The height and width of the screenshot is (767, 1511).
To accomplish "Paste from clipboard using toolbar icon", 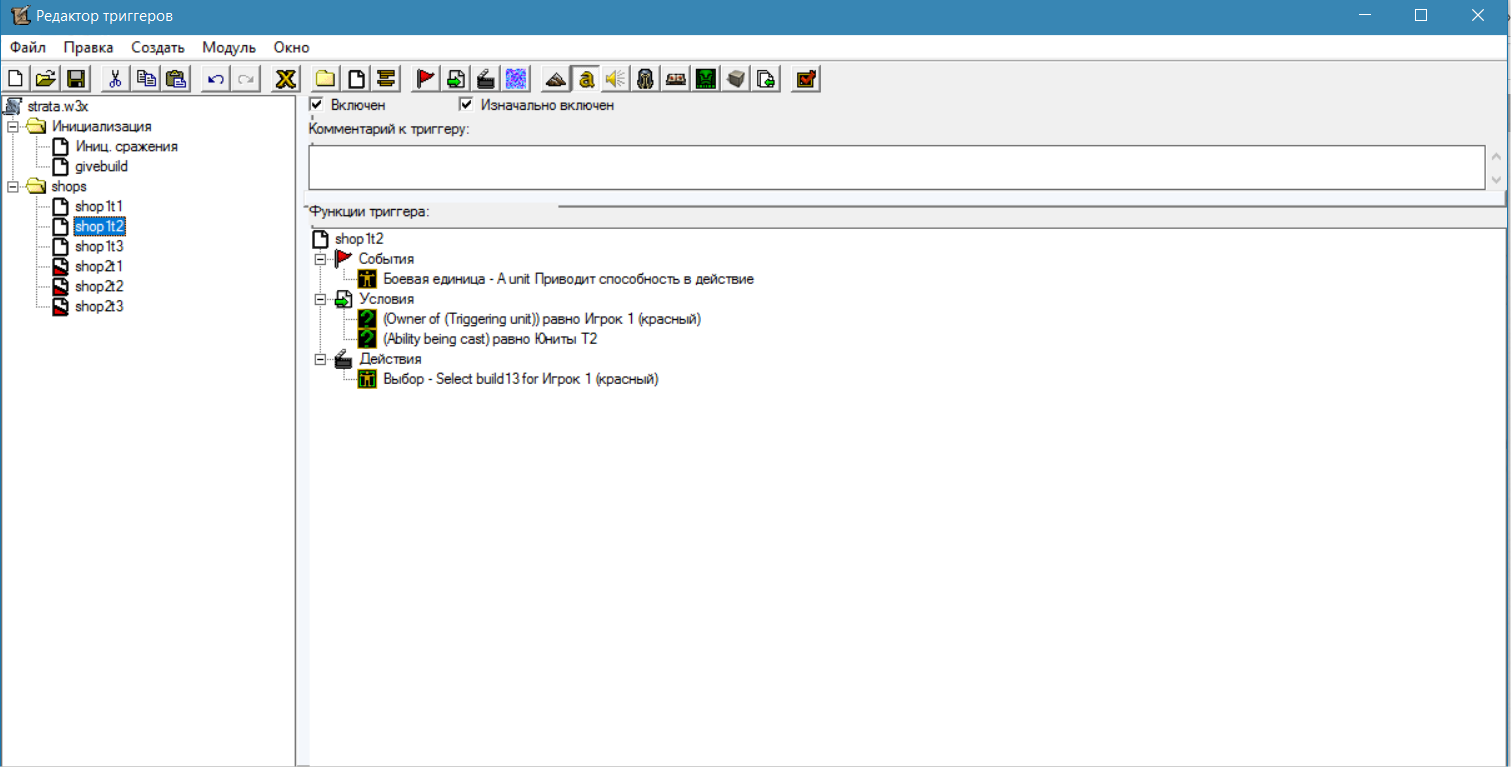I will coord(176,79).
